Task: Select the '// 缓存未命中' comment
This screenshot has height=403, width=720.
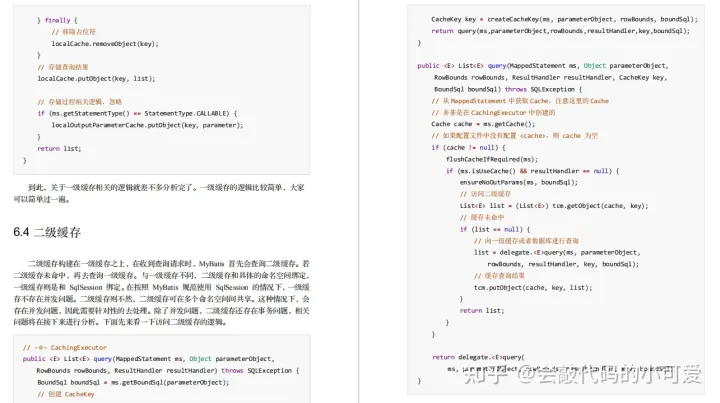Action: click(482, 218)
